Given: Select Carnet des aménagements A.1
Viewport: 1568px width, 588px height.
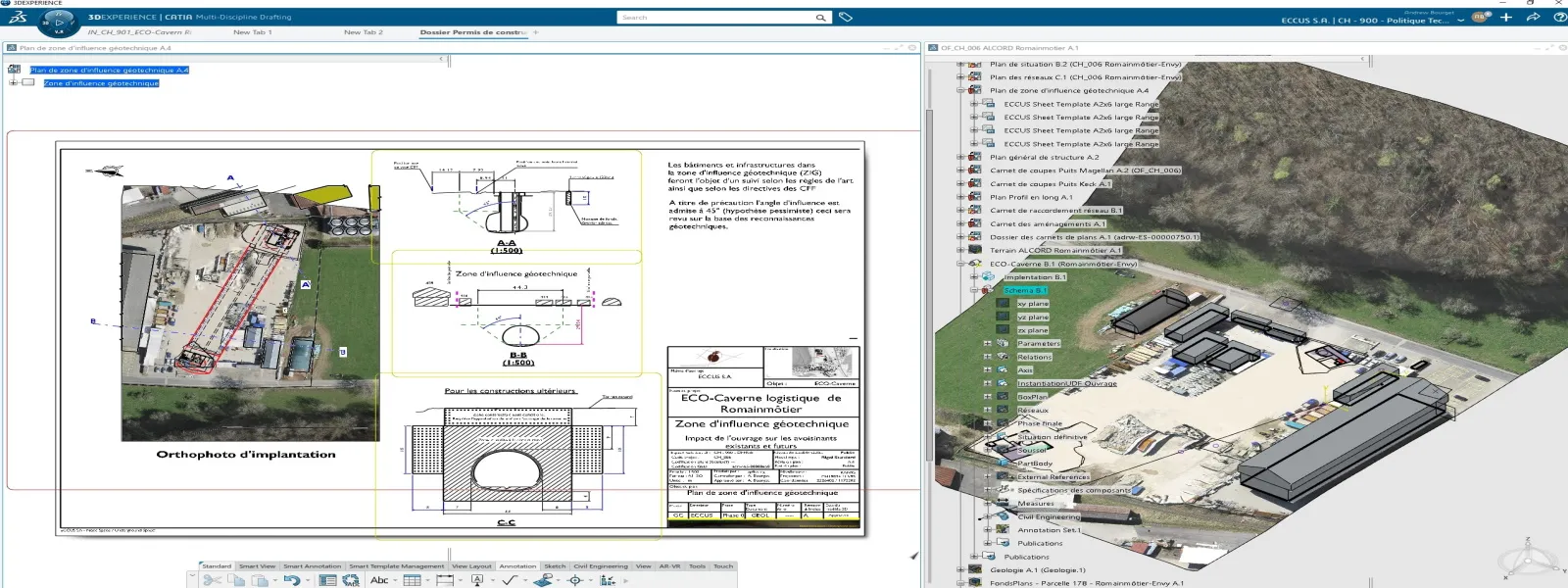Looking at the screenshot, I should click(1047, 223).
